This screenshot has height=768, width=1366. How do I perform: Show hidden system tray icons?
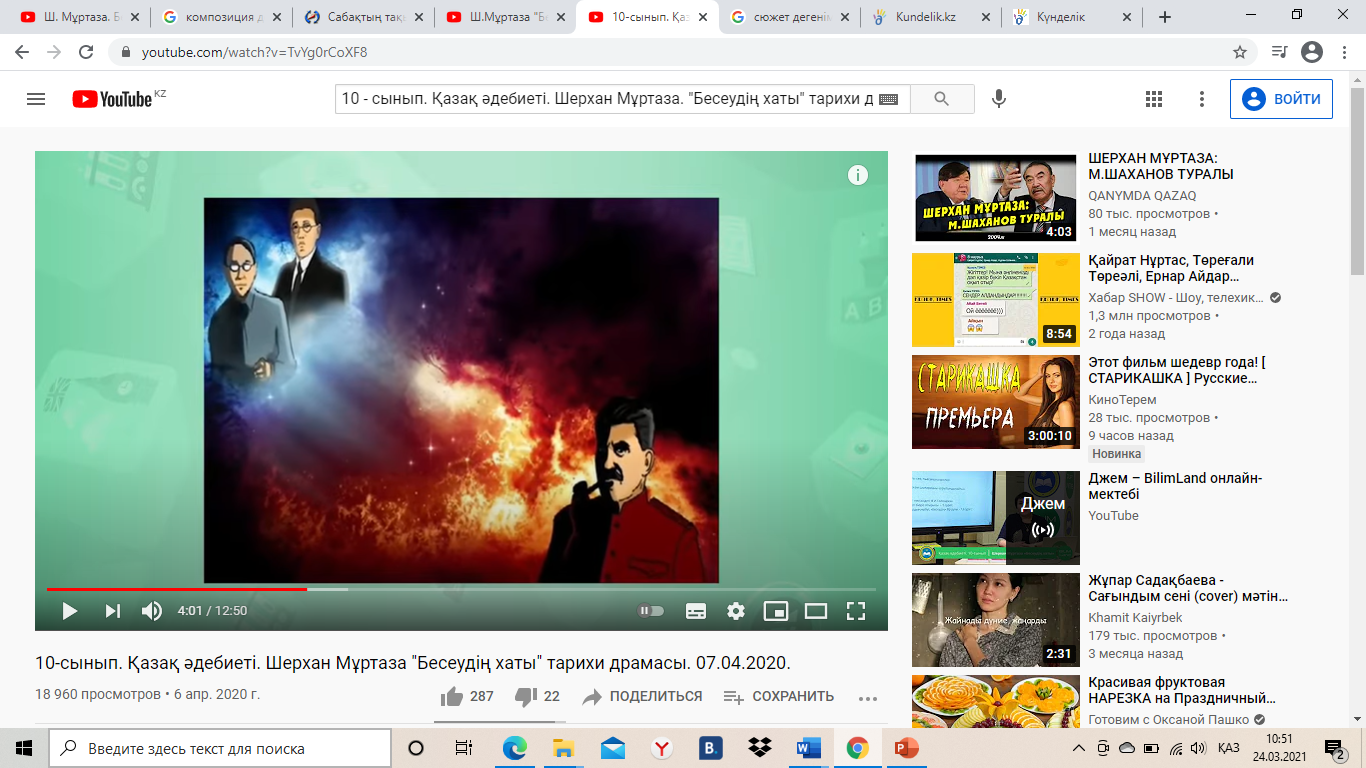click(1079, 748)
